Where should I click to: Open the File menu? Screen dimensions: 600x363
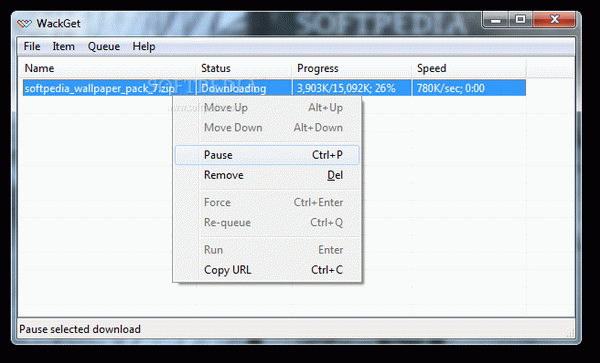32,47
